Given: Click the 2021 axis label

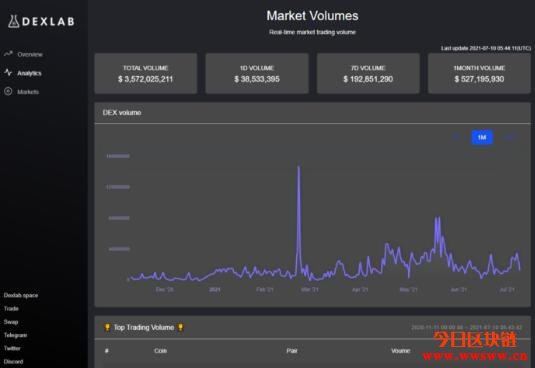Looking at the screenshot, I should (215, 290).
